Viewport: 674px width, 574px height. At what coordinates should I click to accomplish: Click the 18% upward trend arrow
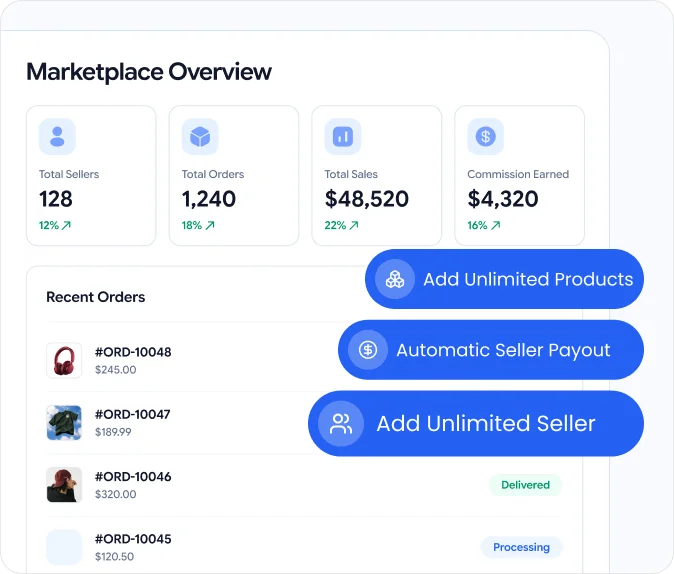pos(210,225)
